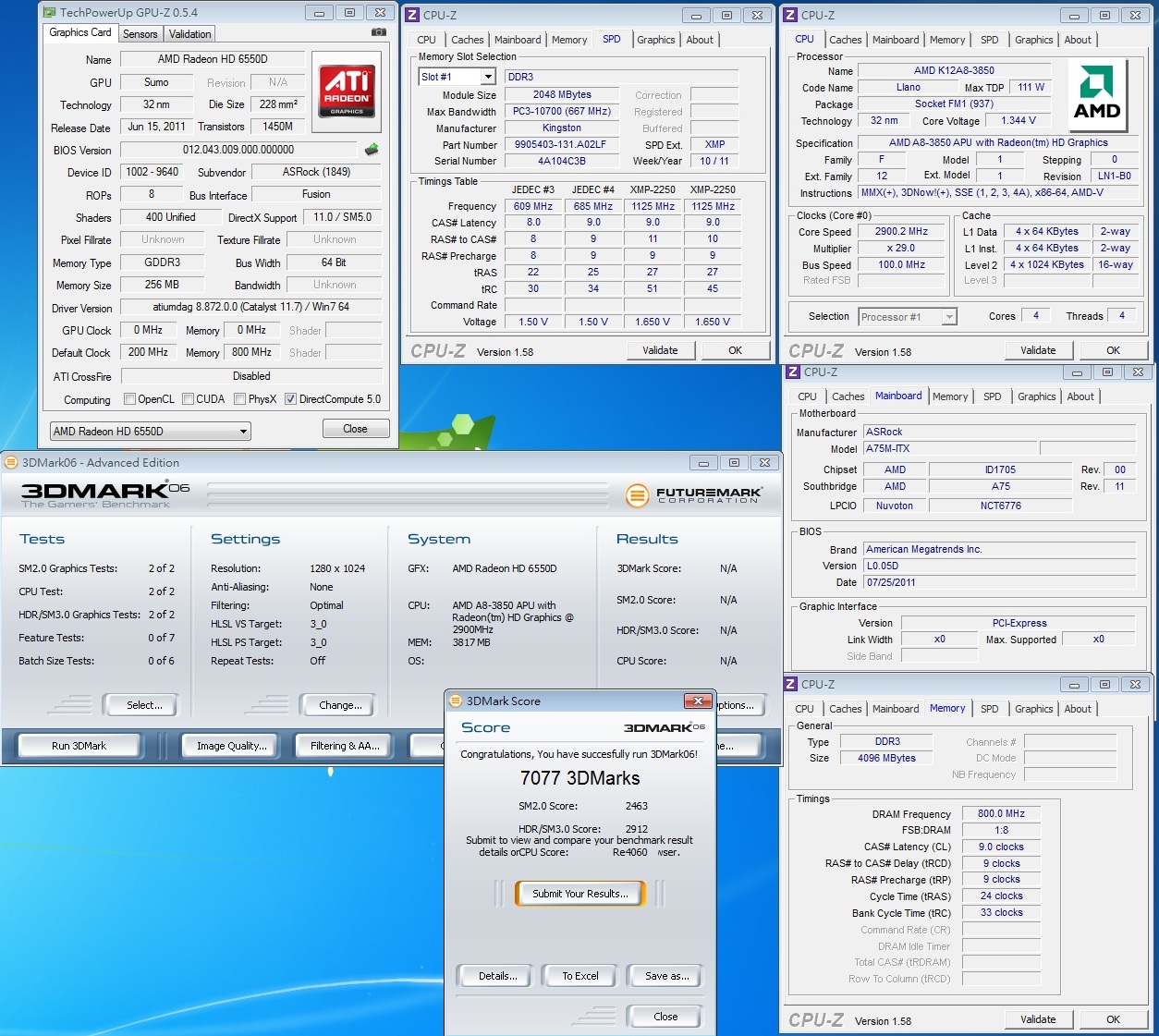
Task: Click the AMD processor logo in CPU-Z
Action: (1097, 96)
